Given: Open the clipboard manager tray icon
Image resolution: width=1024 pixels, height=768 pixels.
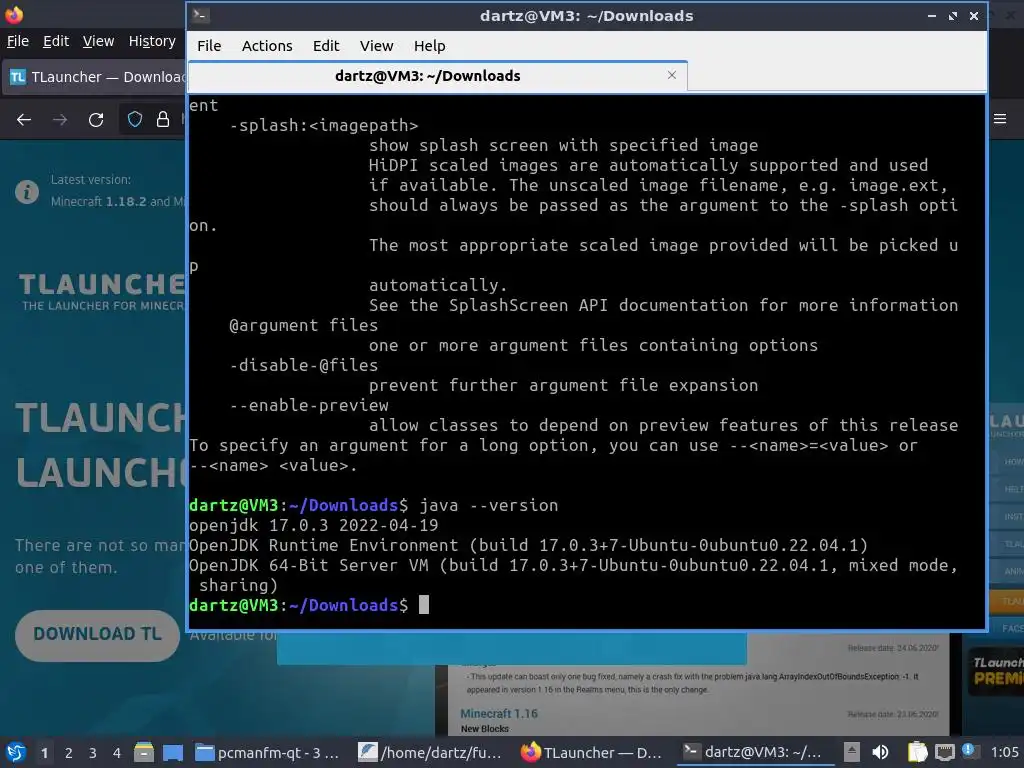Looking at the screenshot, I should (x=918, y=752).
